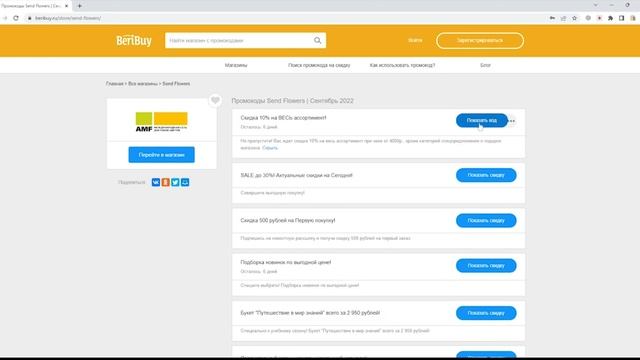Viewport: 640px width, 360px height.
Task: Open the browser side panel icon
Action: pos(621,18)
